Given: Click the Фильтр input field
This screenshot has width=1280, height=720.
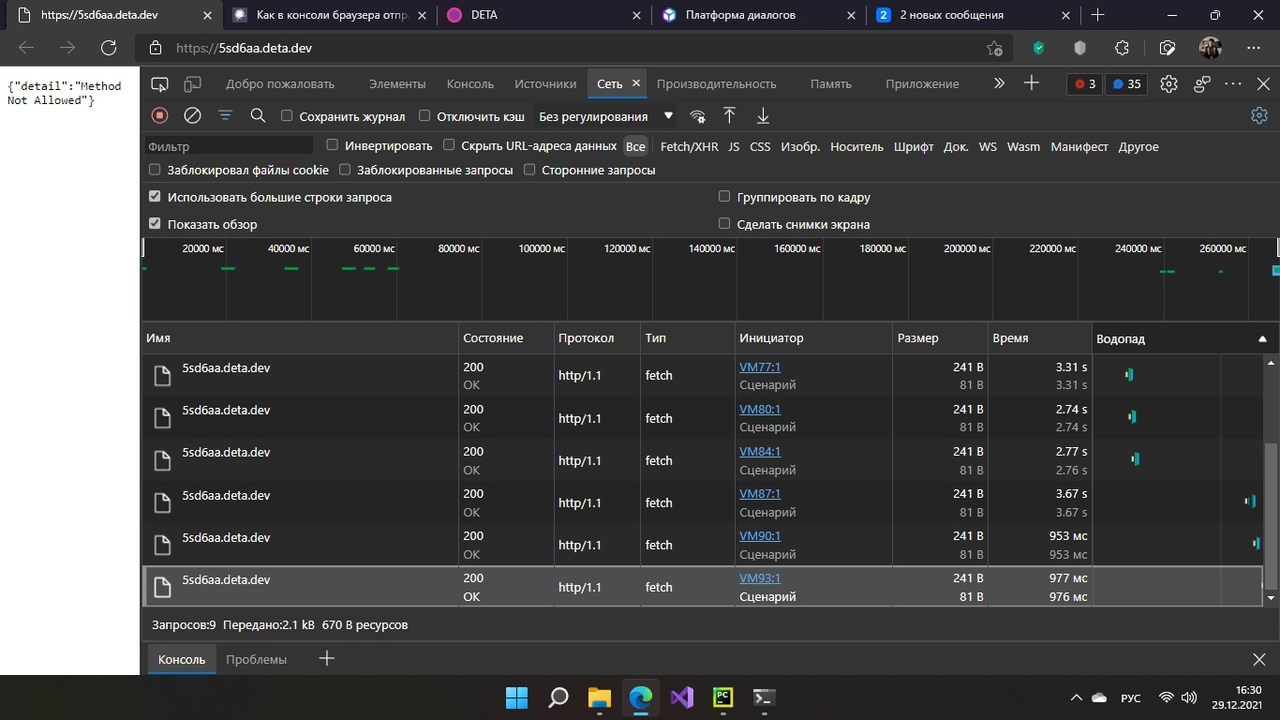Looking at the screenshot, I should tap(228, 146).
